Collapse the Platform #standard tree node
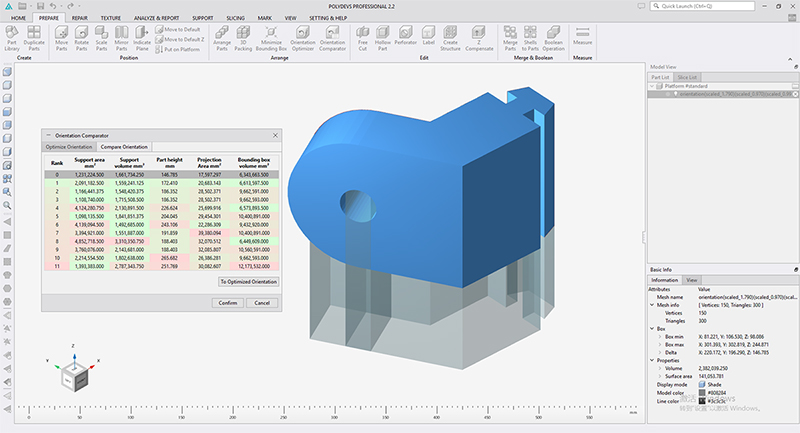This screenshot has width=800, height=433. click(x=652, y=86)
